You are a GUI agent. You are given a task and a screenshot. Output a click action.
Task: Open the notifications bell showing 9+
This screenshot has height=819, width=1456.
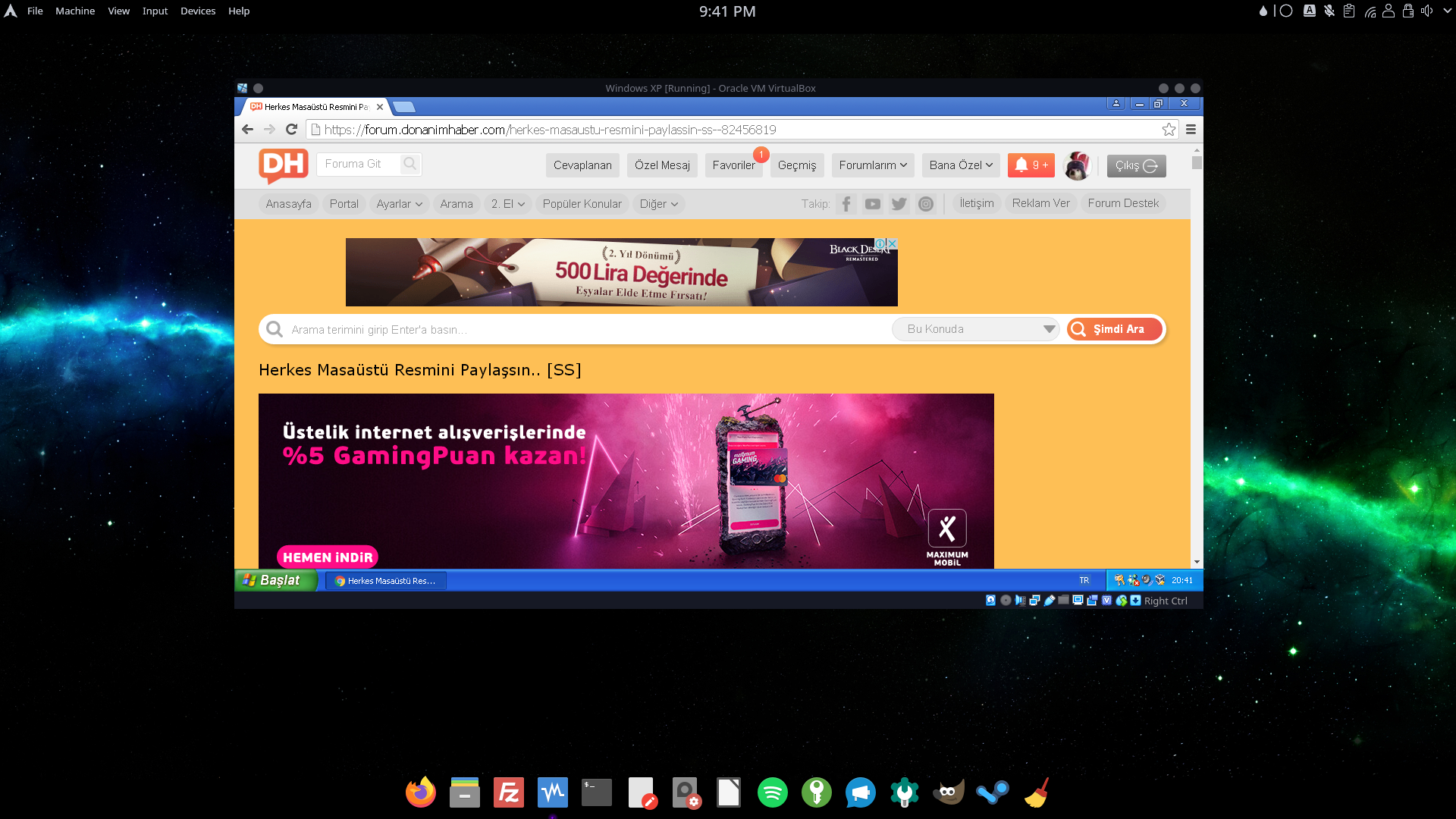(x=1031, y=165)
